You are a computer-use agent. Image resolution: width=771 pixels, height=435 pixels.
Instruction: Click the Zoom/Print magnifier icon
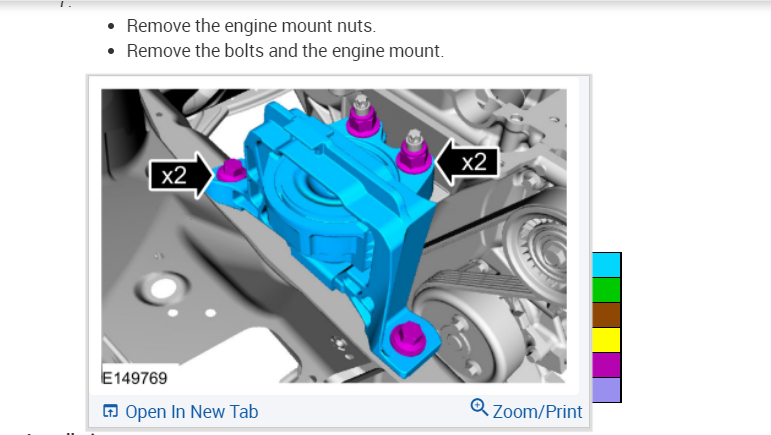(x=479, y=407)
